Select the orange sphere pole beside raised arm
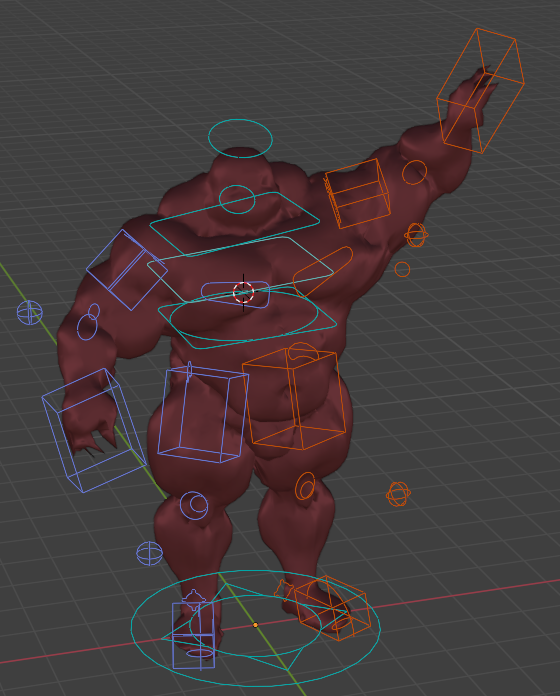 [x=416, y=235]
